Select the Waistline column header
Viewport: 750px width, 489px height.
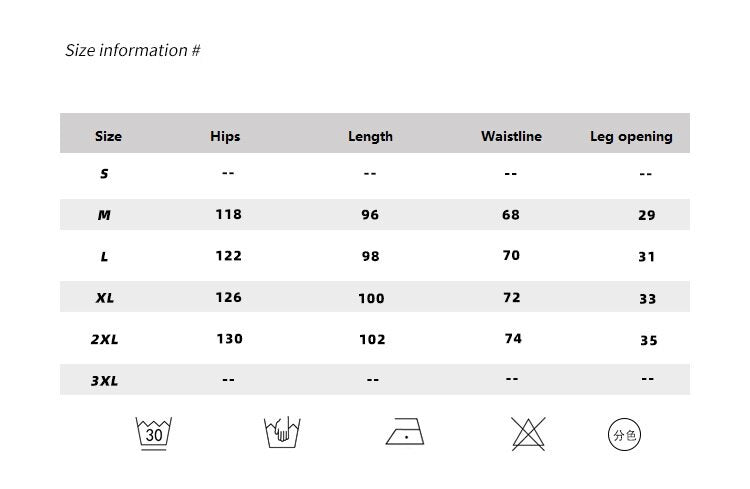coord(511,136)
